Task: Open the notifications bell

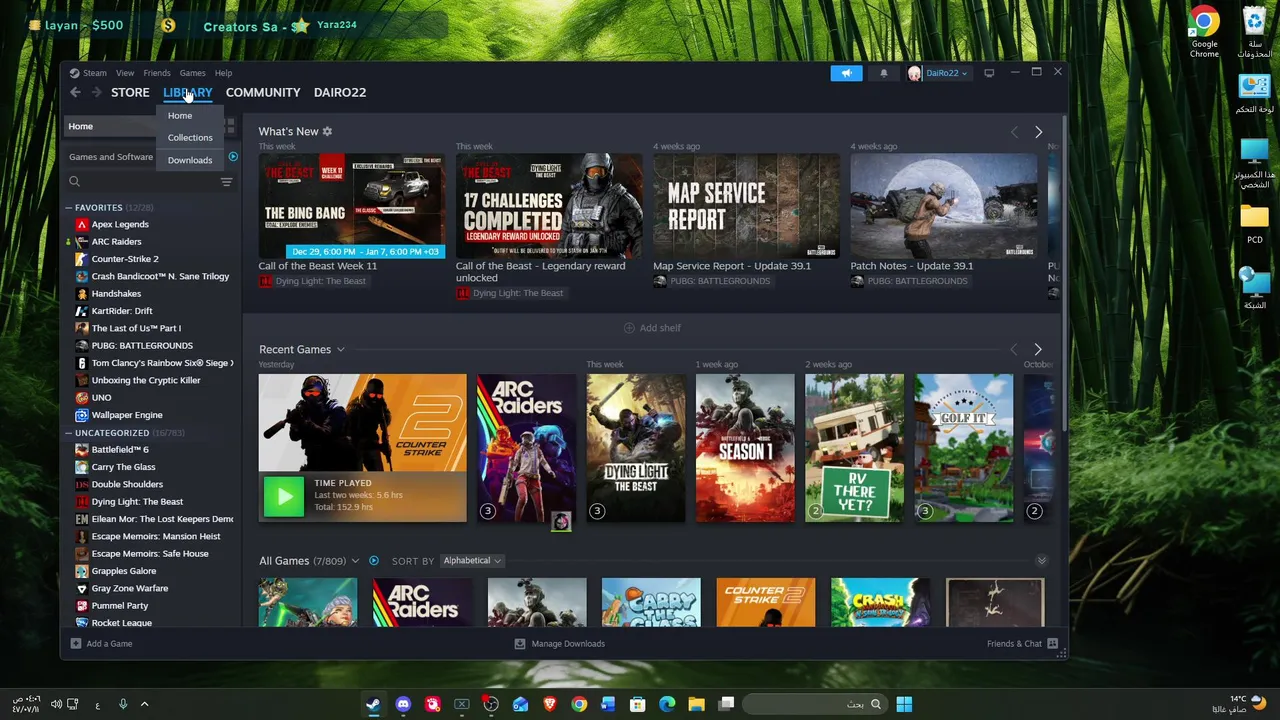Action: [883, 73]
